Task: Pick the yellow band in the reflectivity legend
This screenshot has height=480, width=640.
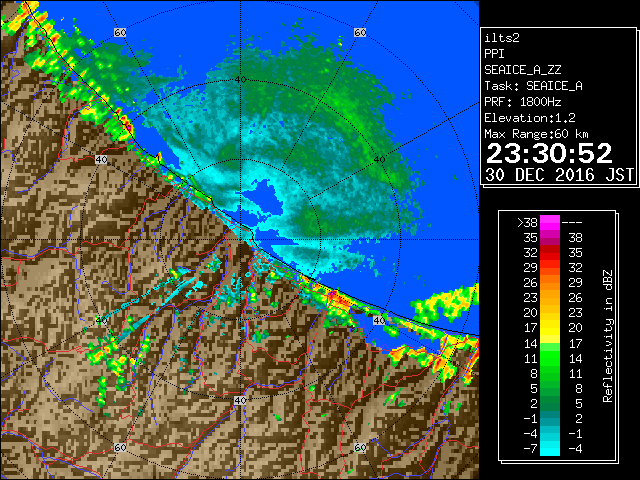Action: click(x=550, y=328)
